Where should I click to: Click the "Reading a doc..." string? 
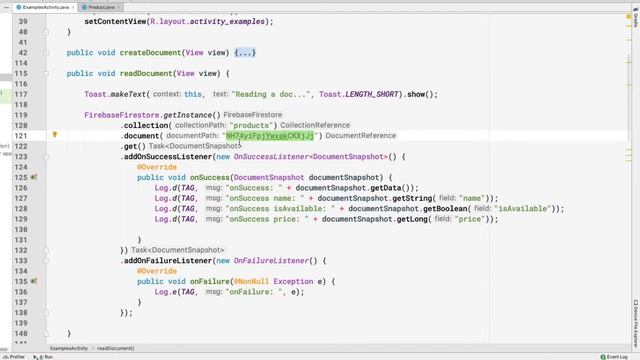coord(271,94)
